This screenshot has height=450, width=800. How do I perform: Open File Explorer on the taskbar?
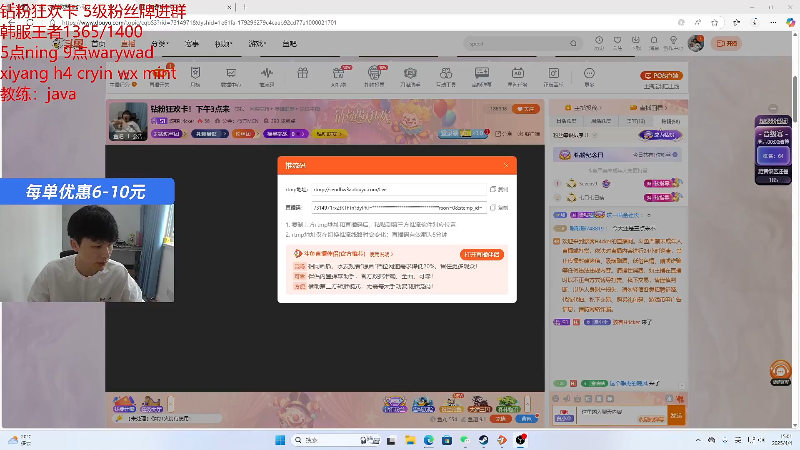[410, 440]
